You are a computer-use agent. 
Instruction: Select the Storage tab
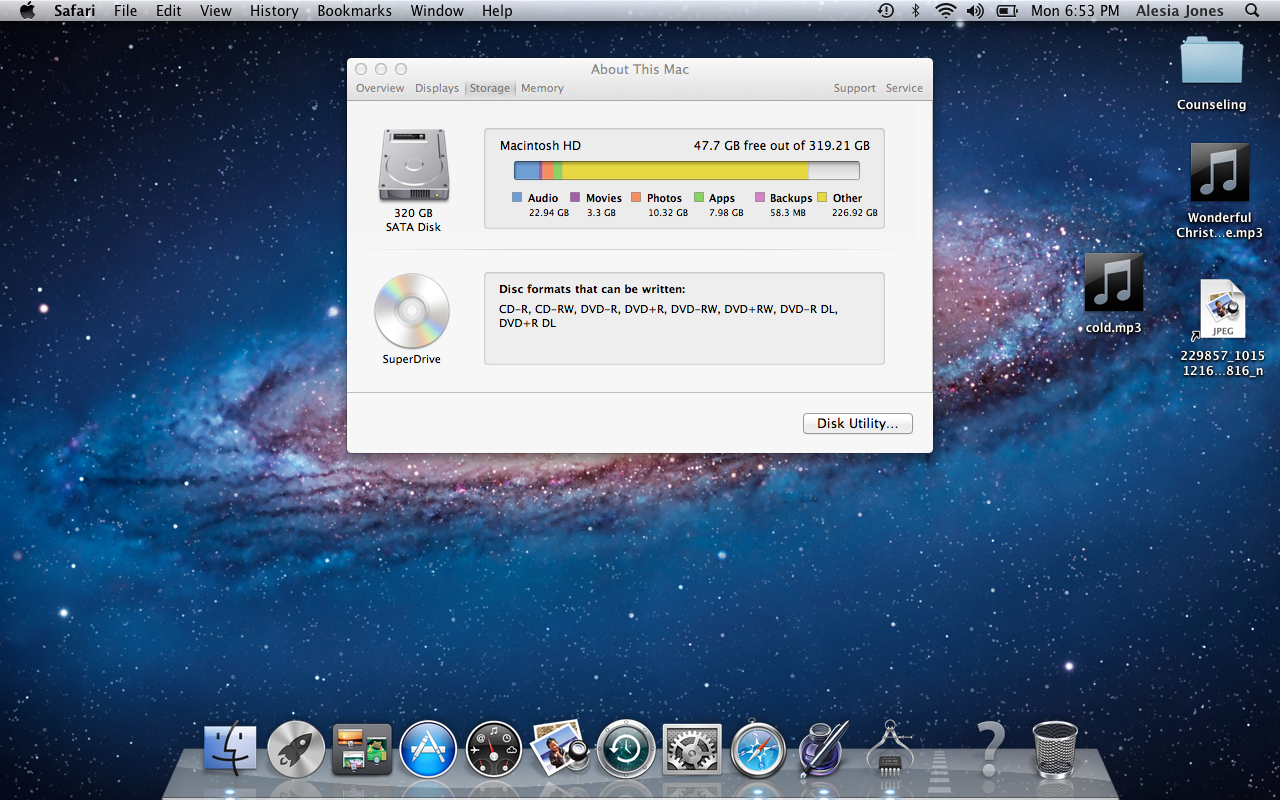pyautogui.click(x=490, y=88)
